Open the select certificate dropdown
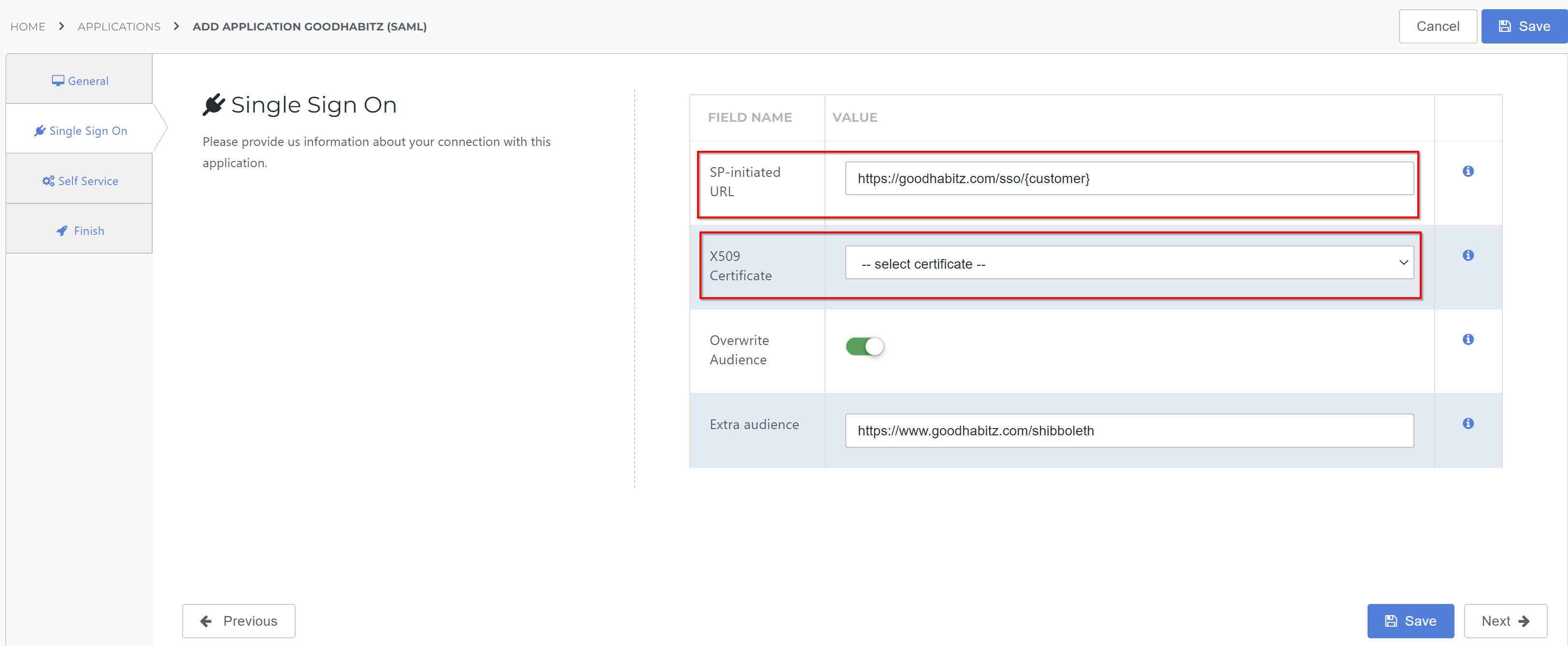Viewport: 1568px width, 646px height. (x=1129, y=263)
